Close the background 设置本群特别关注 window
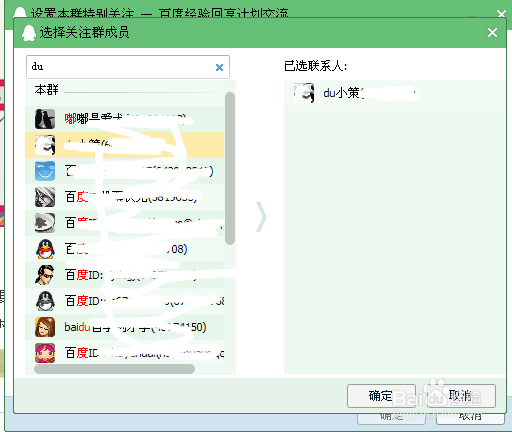The image size is (512, 432). (x=501, y=14)
